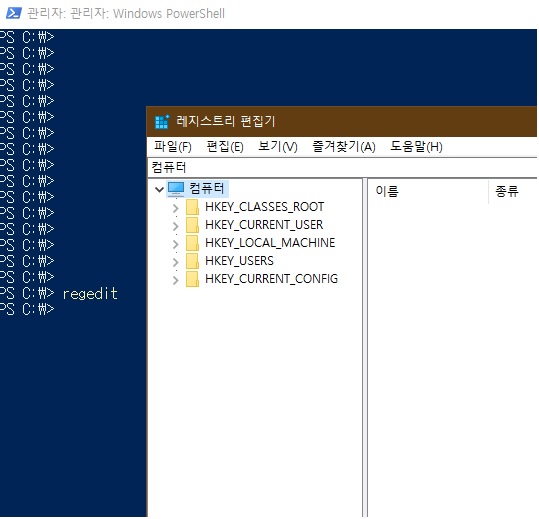Collapse the 컴퓨터 root node
The width and height of the screenshot is (539, 519).
click(x=159, y=189)
